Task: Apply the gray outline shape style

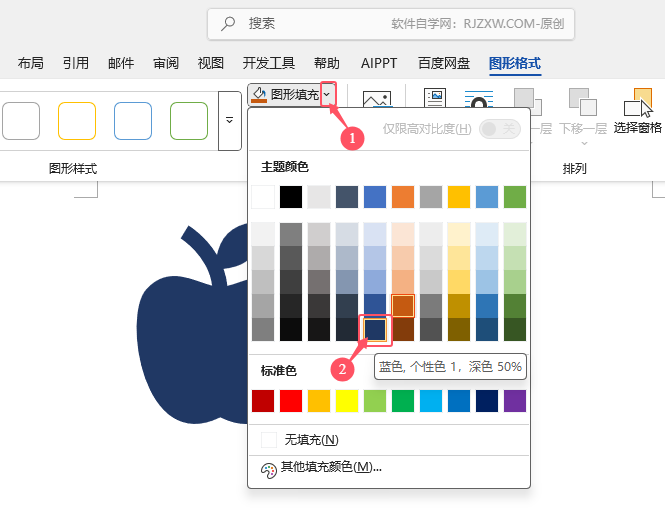Action: (x=21, y=121)
